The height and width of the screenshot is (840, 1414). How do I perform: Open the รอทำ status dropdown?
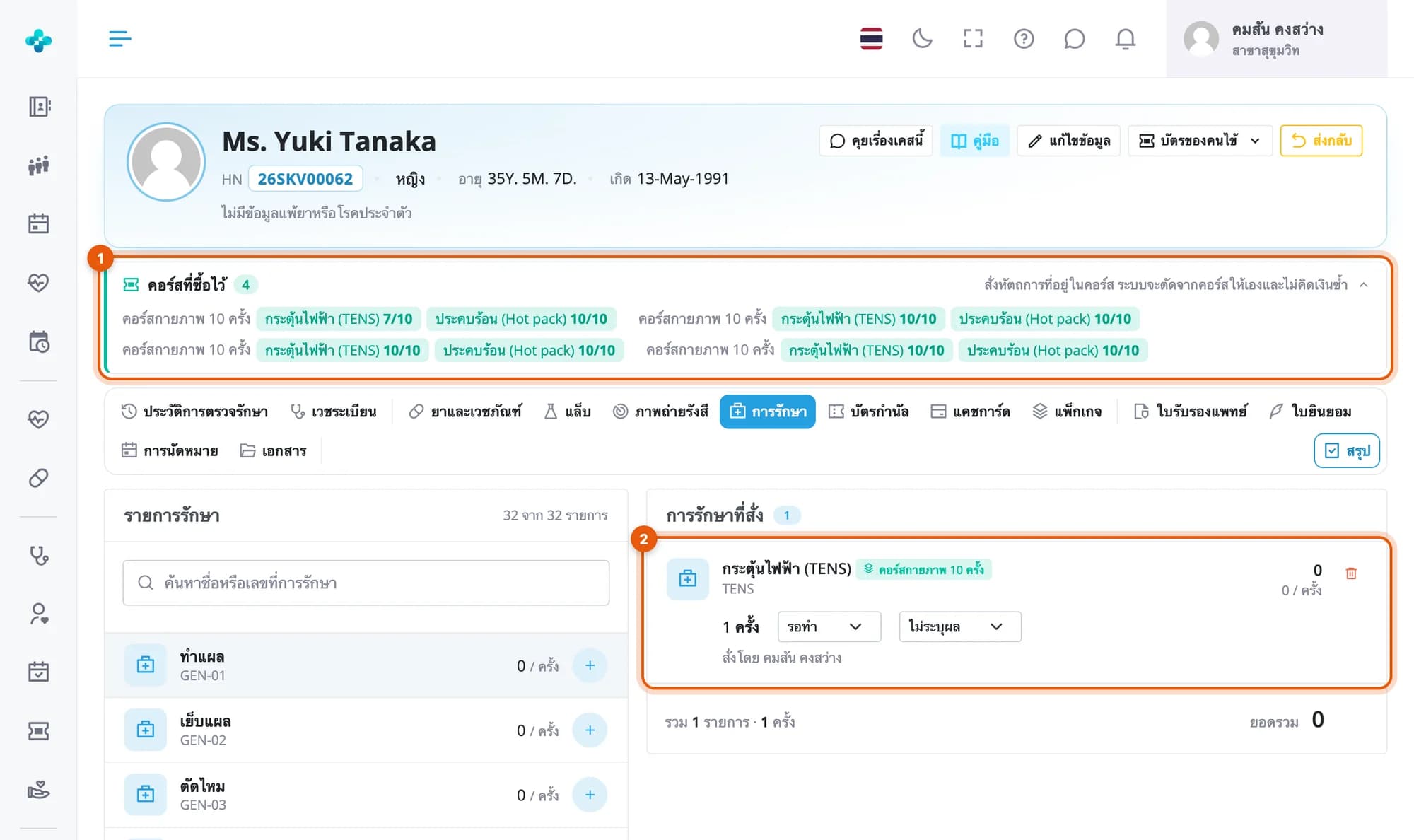coord(829,626)
